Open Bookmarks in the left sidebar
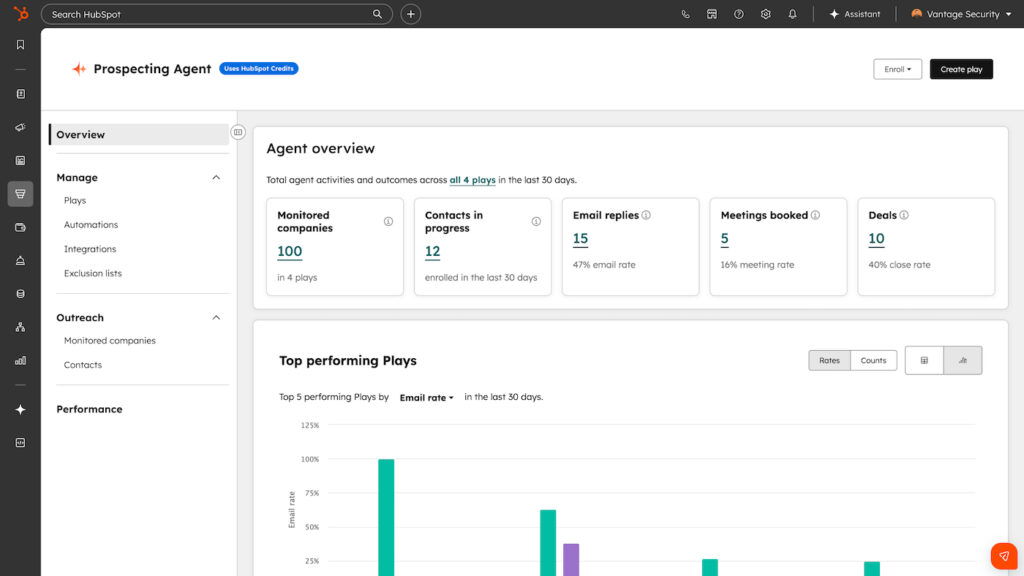 [20, 44]
